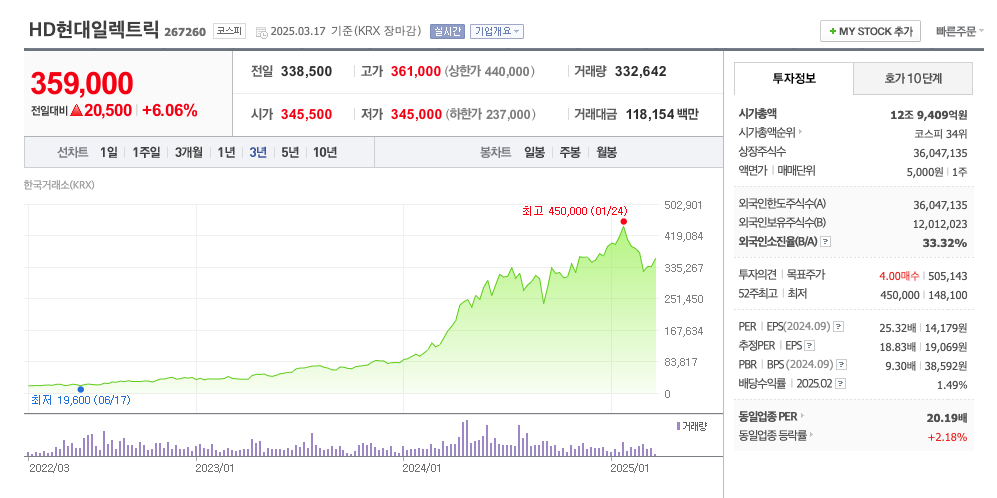The image size is (997, 498).
Task: Click the 33.32% foreign ownership value
Action: click(x=945, y=243)
